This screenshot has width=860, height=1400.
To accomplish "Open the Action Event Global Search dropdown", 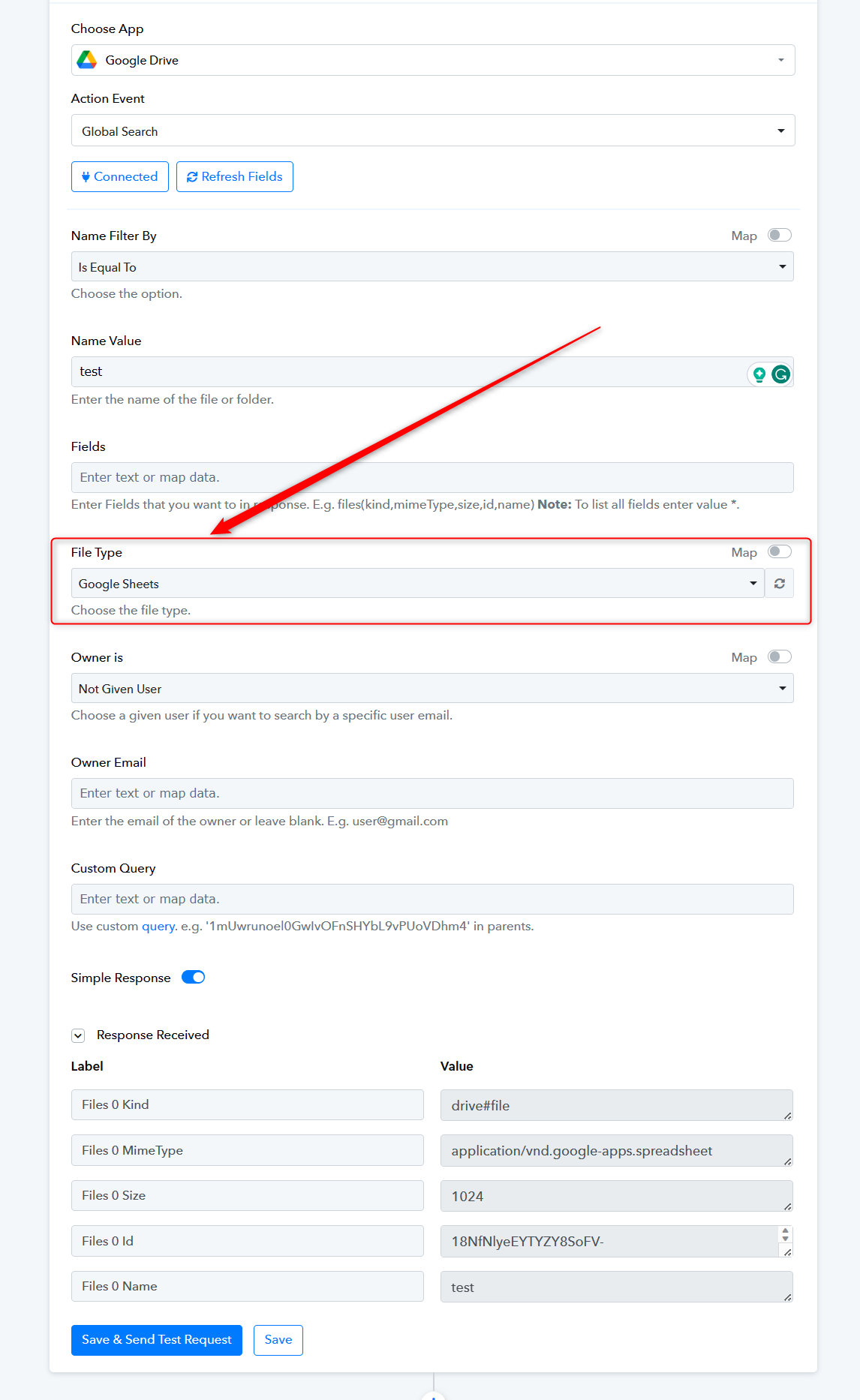I will pyautogui.click(x=433, y=131).
